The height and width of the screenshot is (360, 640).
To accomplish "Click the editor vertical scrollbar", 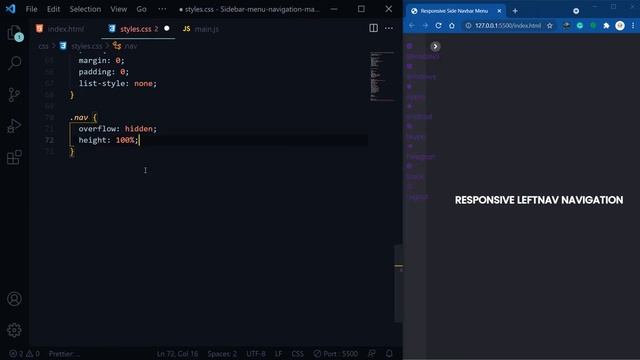I will tap(398, 283).
